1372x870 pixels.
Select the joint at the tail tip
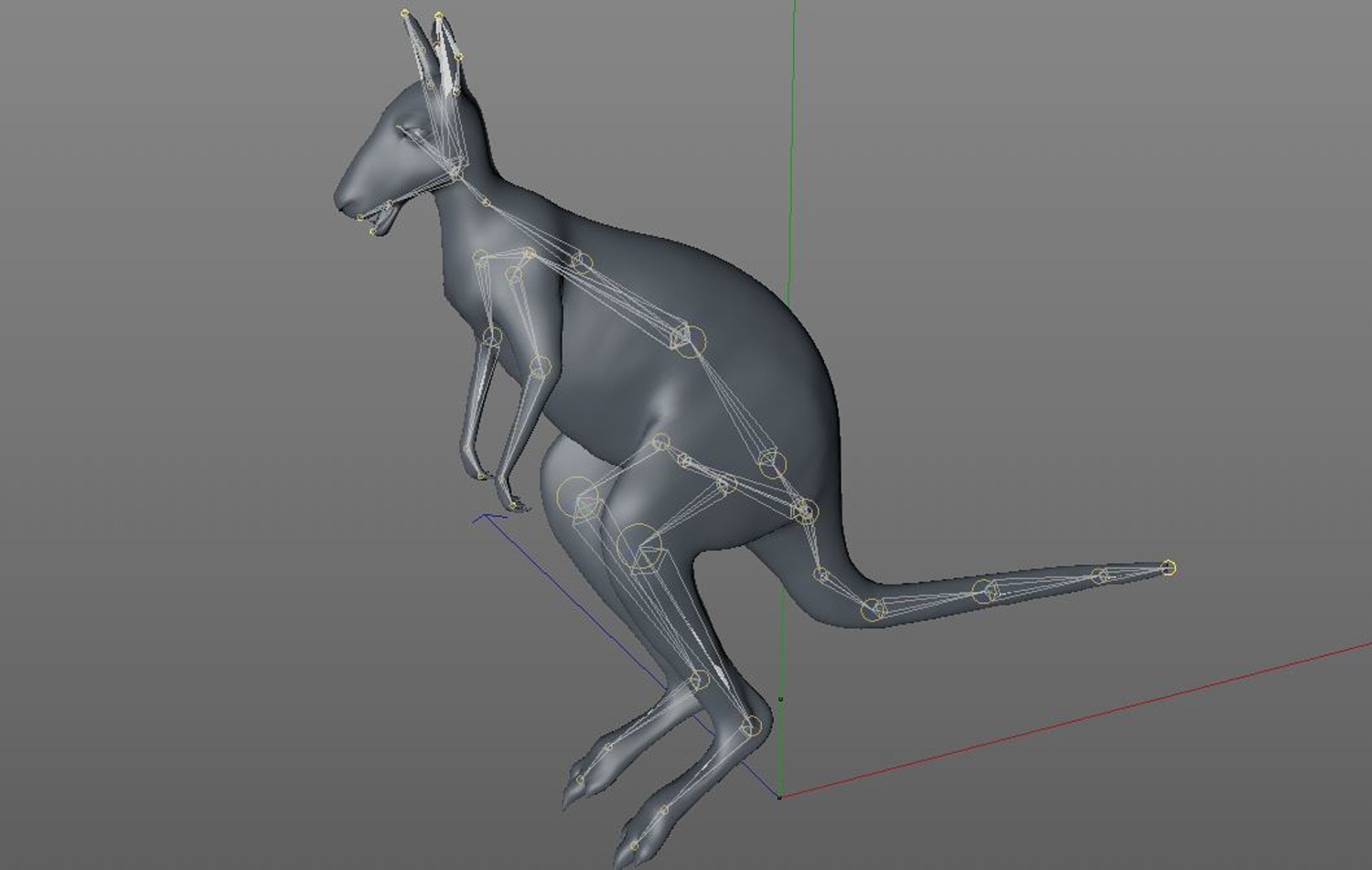tap(1169, 568)
